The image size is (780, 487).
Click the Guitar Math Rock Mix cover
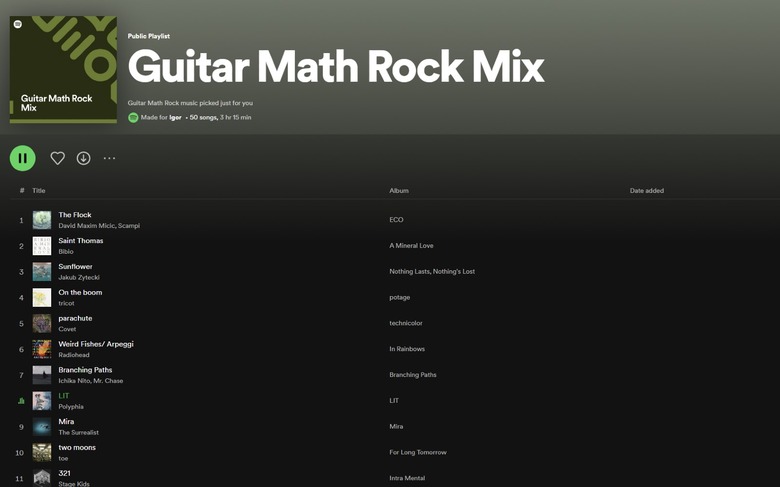63,69
